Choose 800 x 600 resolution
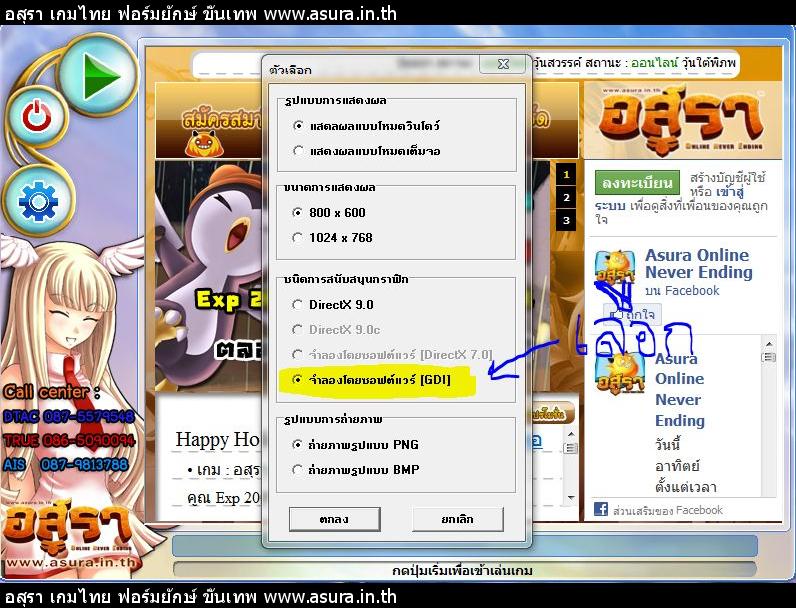The width and height of the screenshot is (796, 608). click(298, 213)
